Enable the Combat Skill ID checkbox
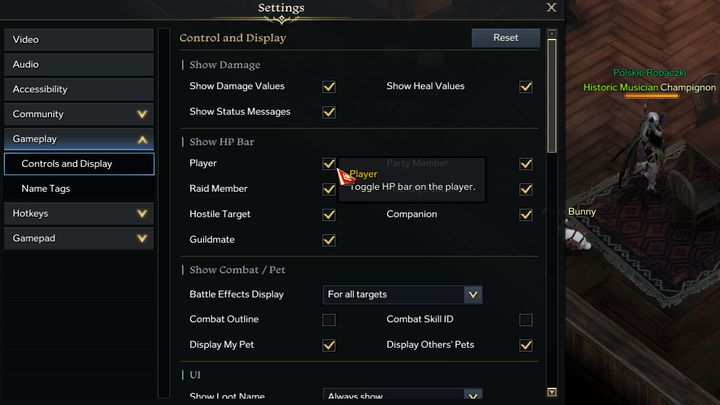The image size is (720, 405). click(x=526, y=320)
